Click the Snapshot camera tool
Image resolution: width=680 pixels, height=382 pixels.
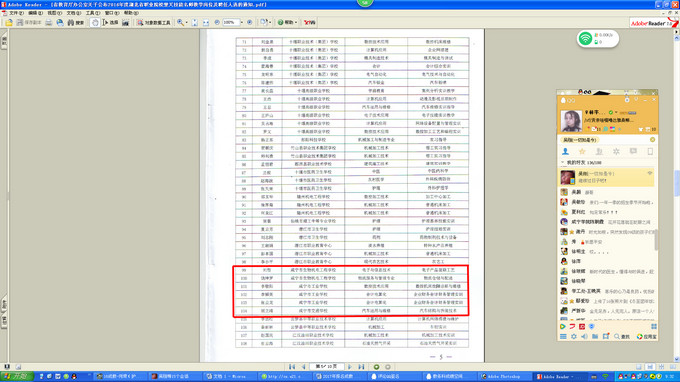click(125, 23)
